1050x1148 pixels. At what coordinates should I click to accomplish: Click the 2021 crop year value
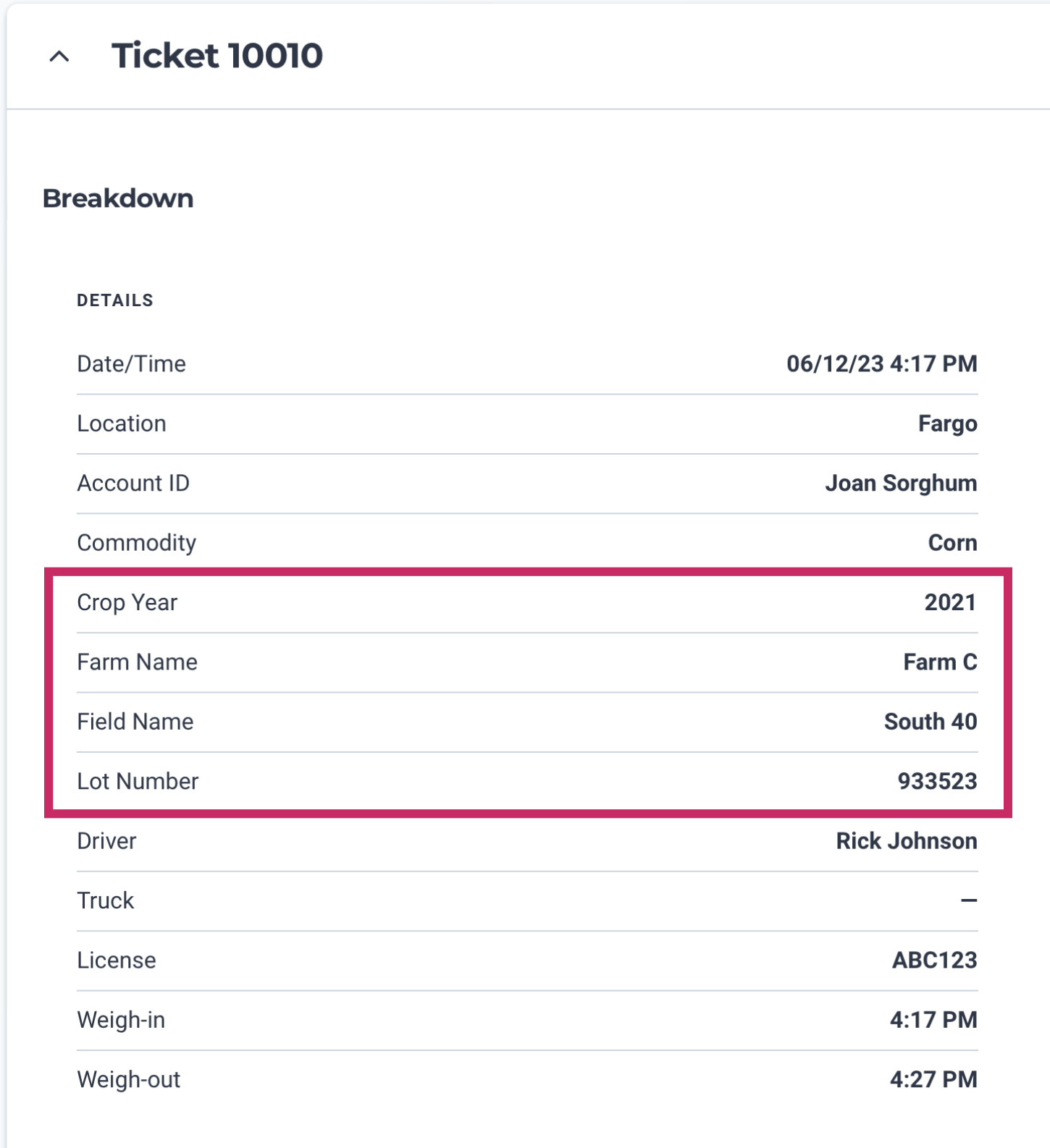pyautogui.click(x=950, y=602)
